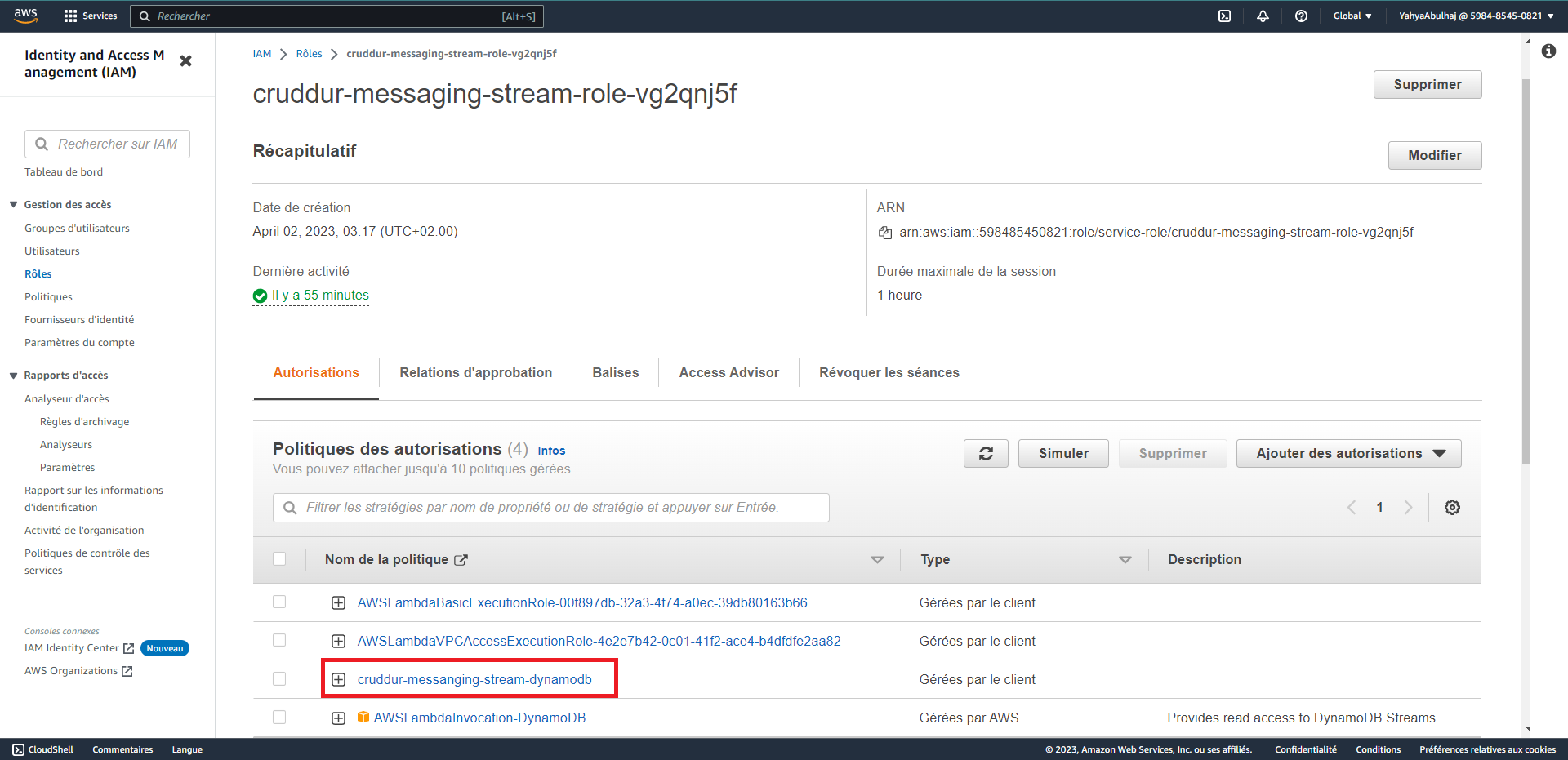Copy the role ARN with the copy icon
Screen dimensions: 1568x760
tap(885, 233)
